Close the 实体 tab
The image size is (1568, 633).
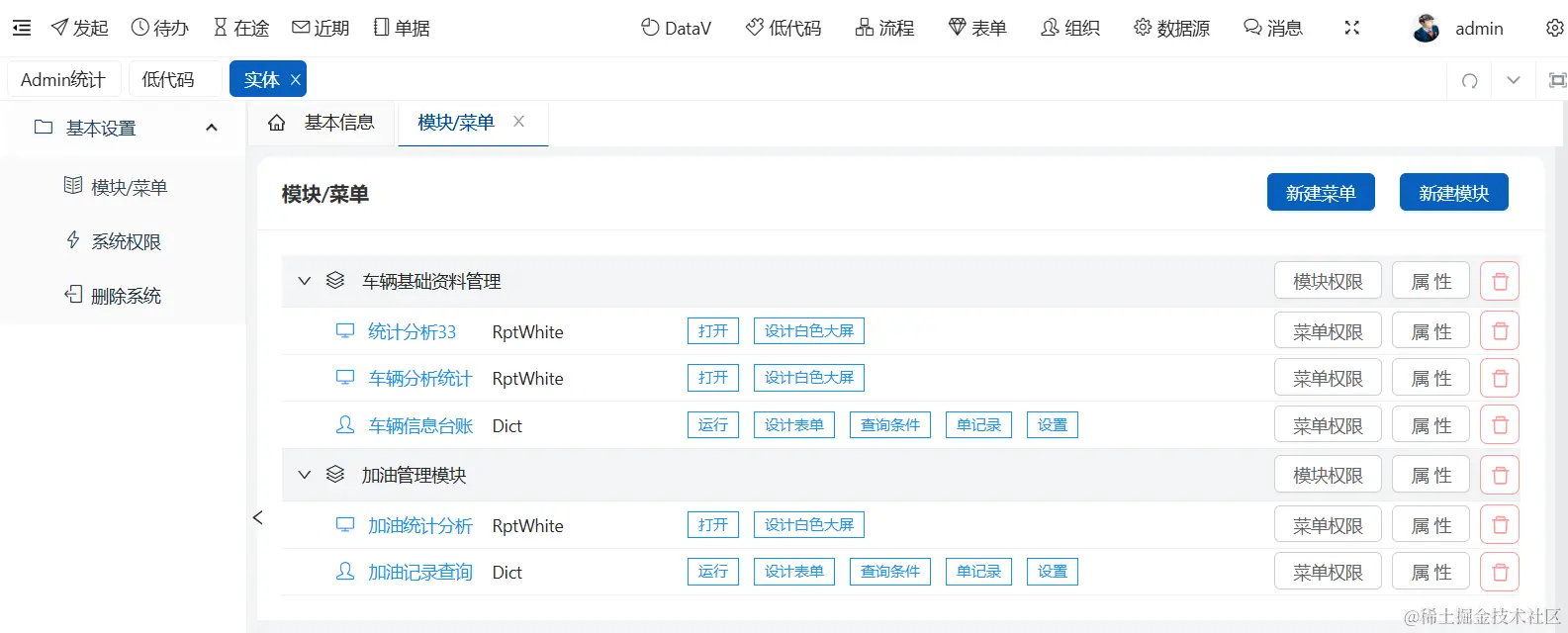[x=295, y=80]
